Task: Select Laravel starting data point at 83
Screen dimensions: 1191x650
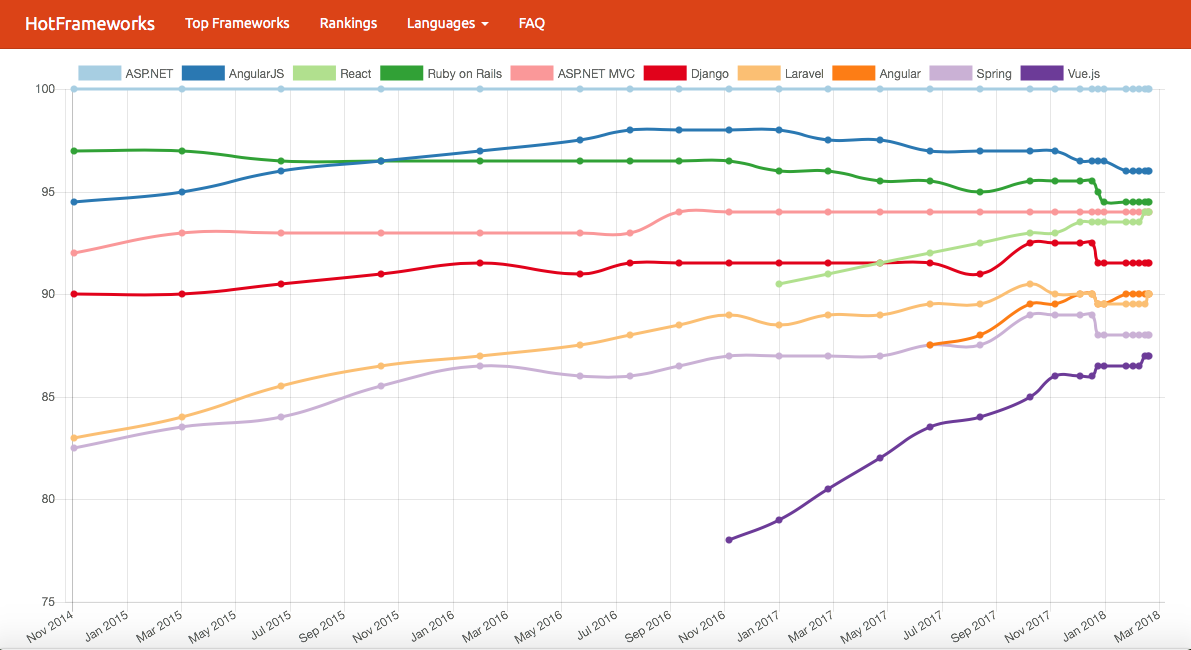Action: tap(74, 438)
